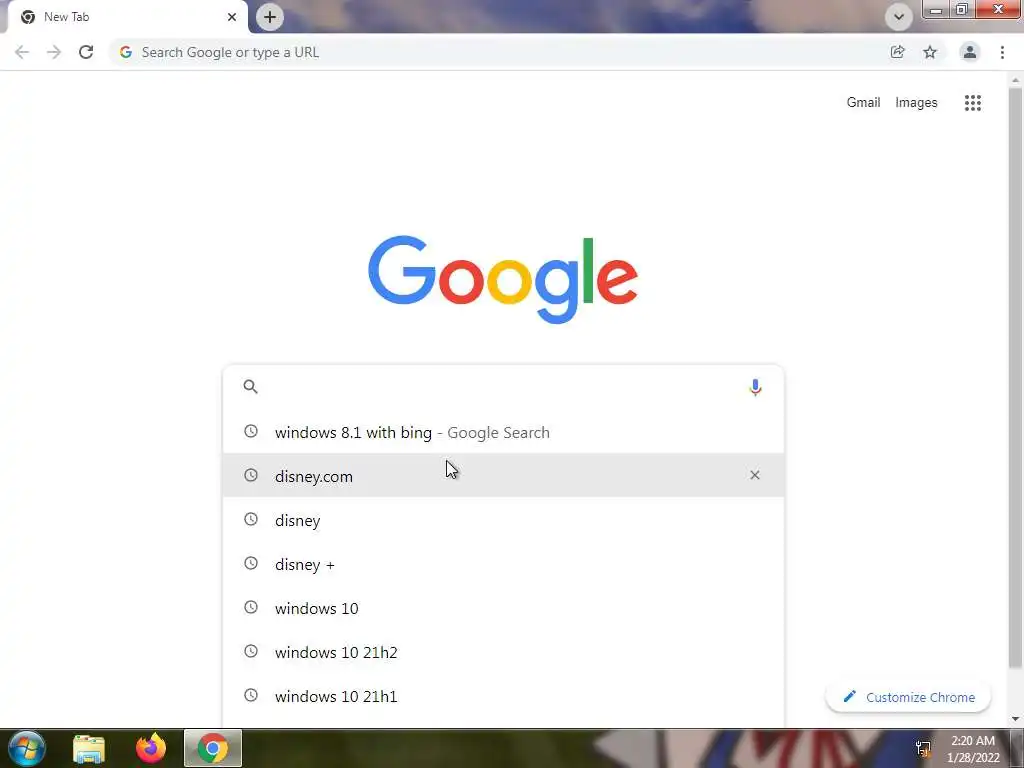This screenshot has width=1024, height=768.
Task: Select suggestion "windows 8.1 with bing"
Action: (x=503, y=432)
